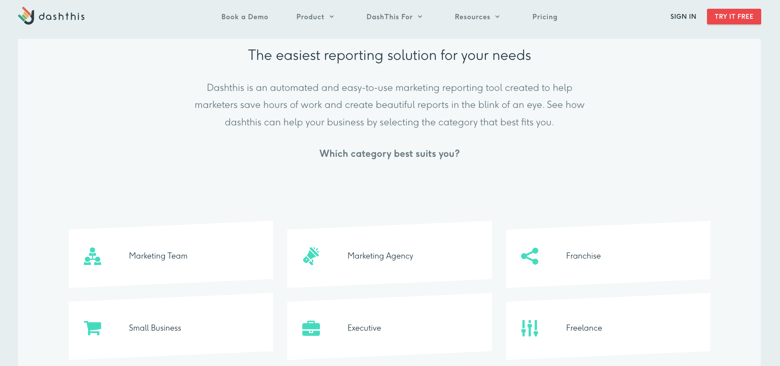Click the TRY IT FREE button

[734, 16]
